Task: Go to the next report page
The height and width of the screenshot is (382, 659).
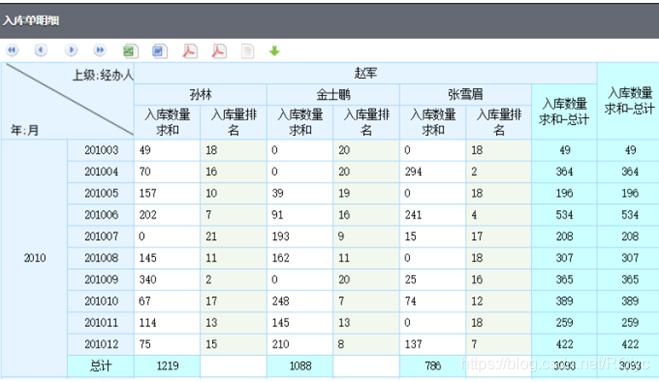Action: pyautogui.click(x=71, y=50)
